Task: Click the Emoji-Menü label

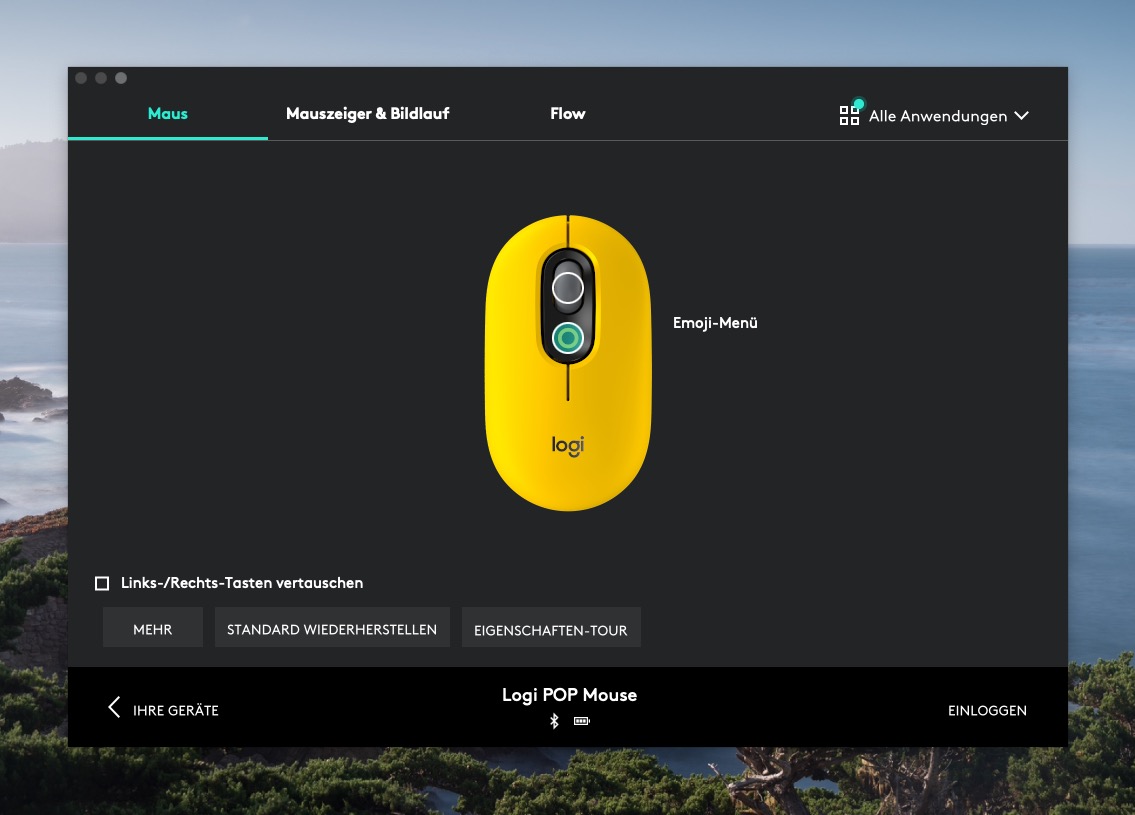Action: pos(715,323)
